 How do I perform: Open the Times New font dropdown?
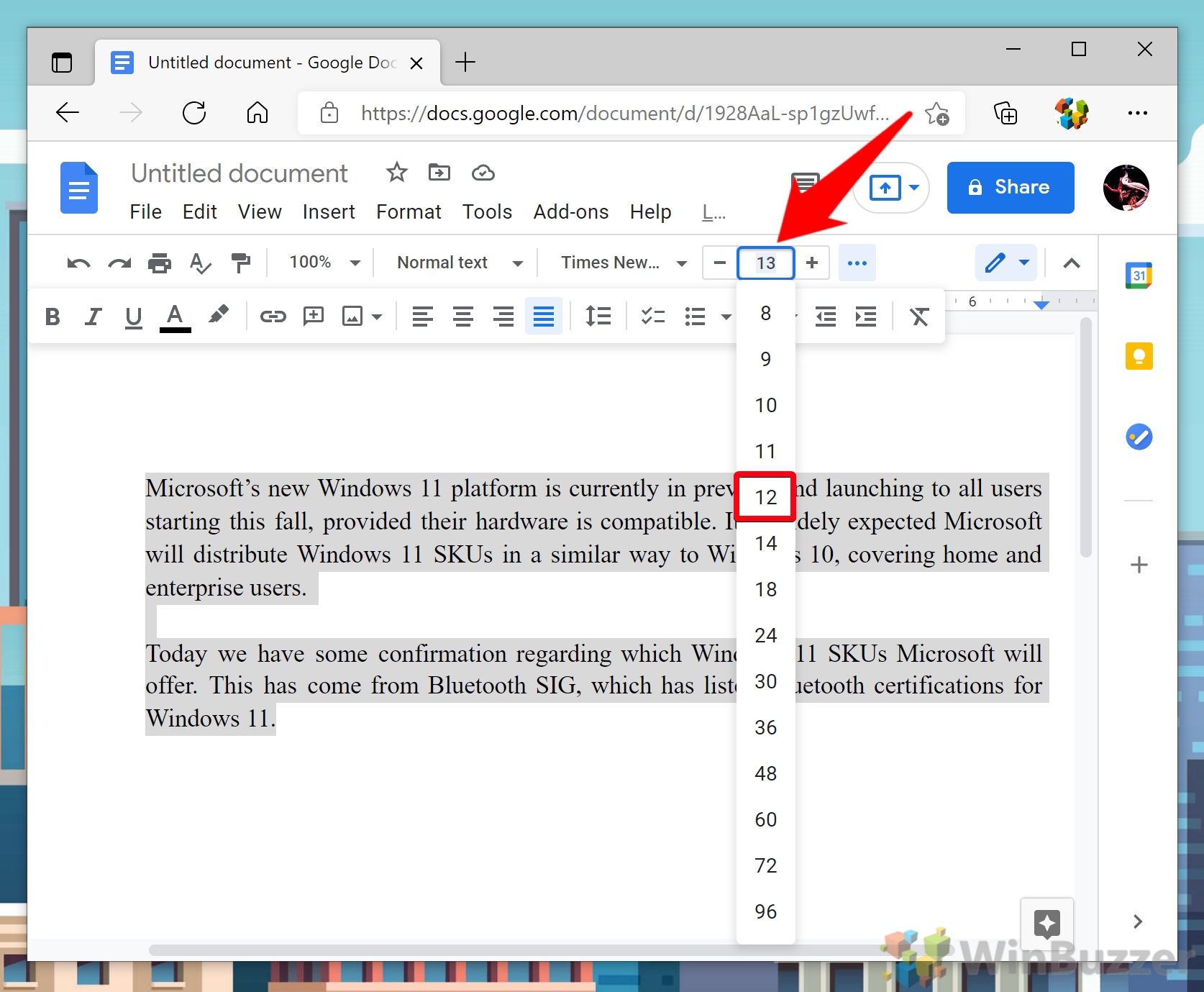coord(624,263)
